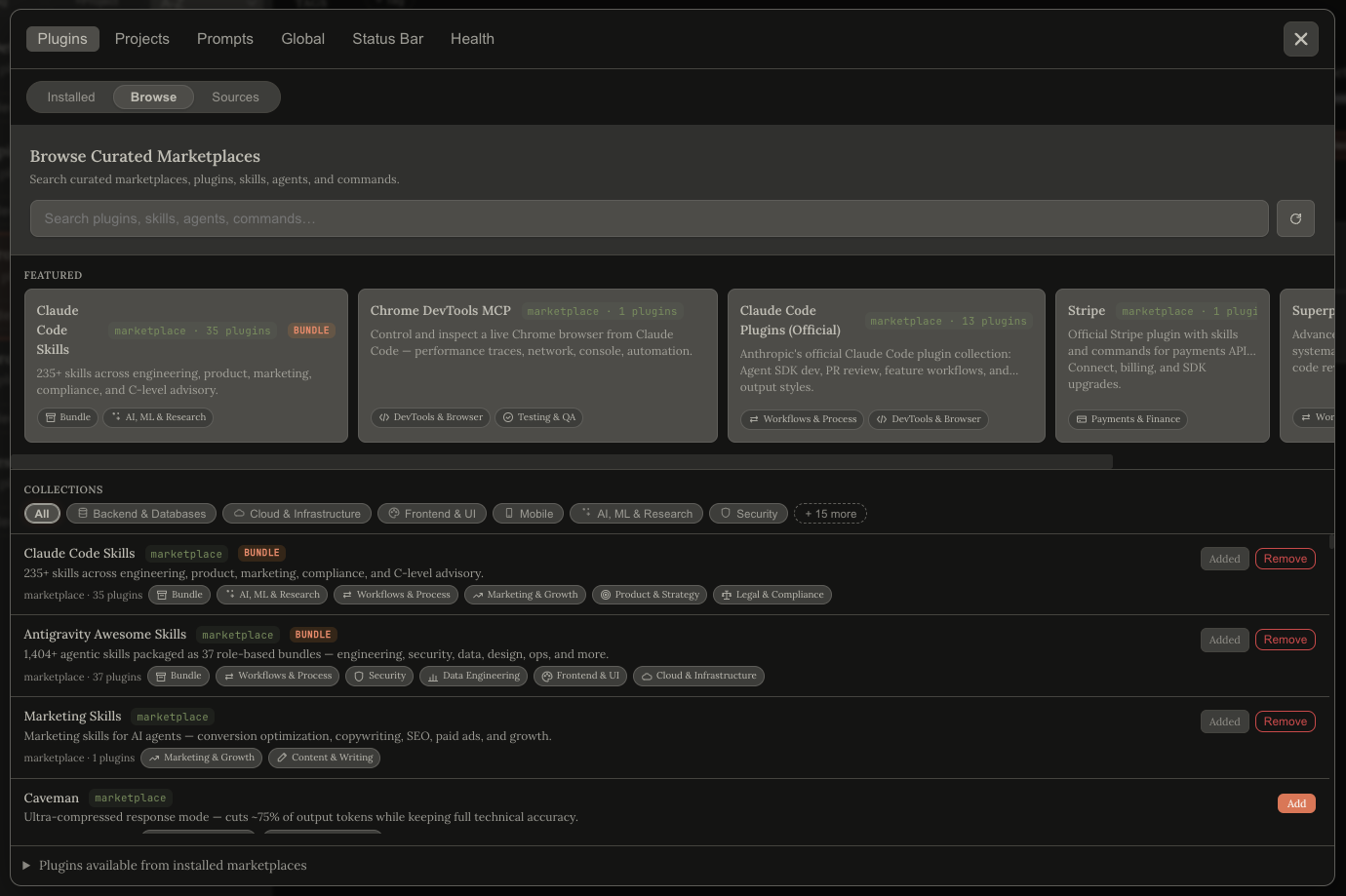Switch to the Prompts tab
The width and height of the screenshot is (1346, 896).
click(x=224, y=39)
